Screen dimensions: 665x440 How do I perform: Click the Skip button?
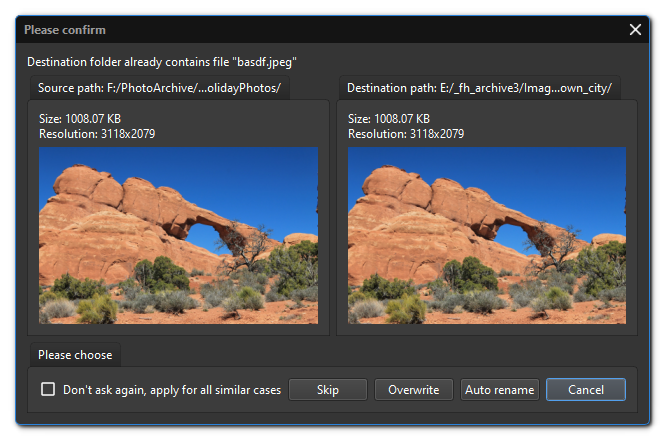pyautogui.click(x=328, y=390)
